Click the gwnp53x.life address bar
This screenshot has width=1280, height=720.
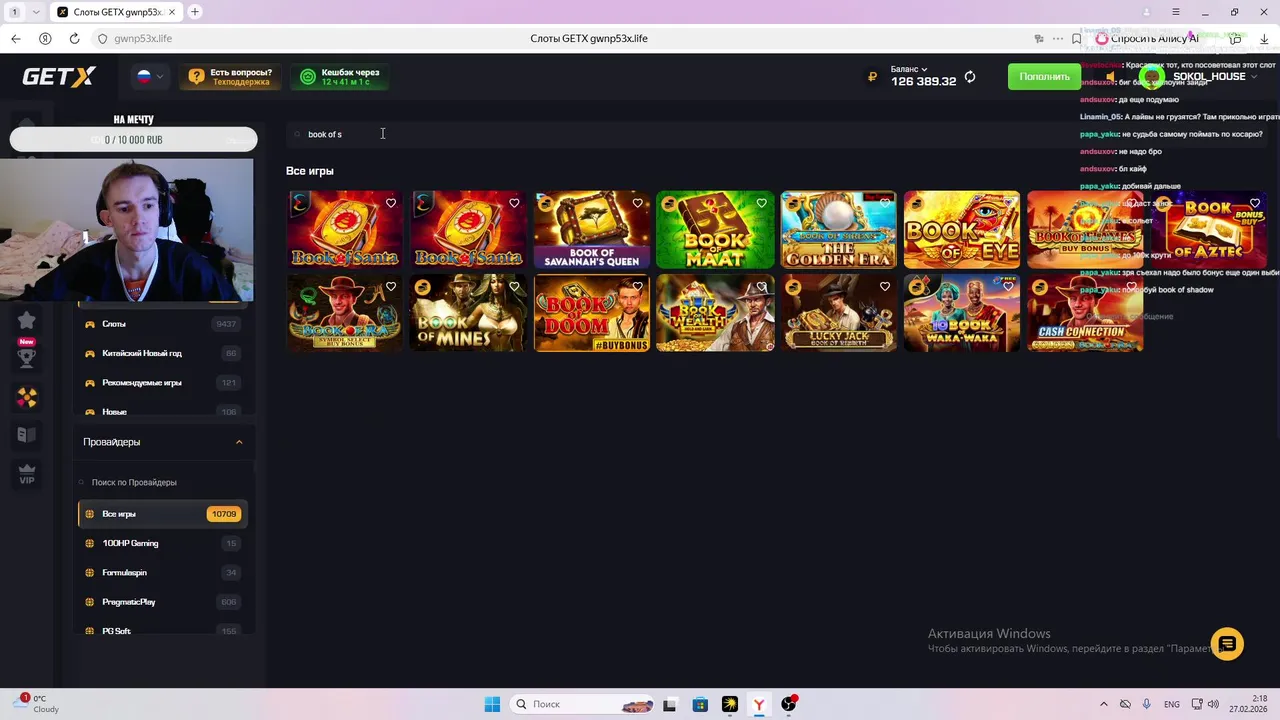pos(142,39)
